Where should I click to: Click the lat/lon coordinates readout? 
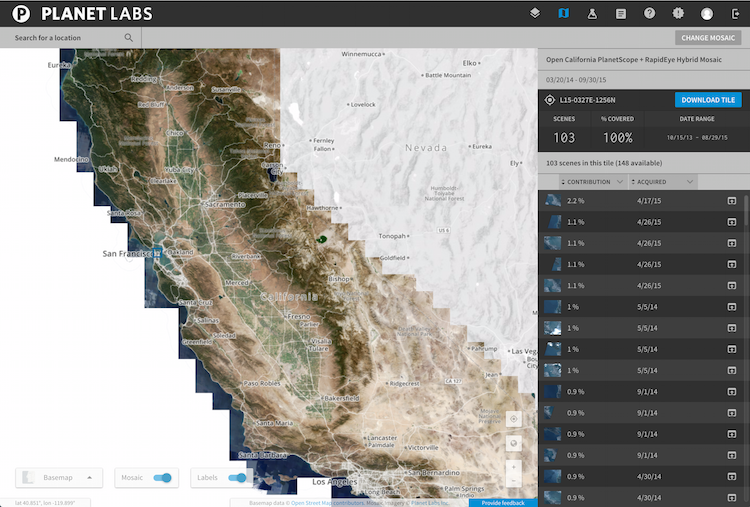pos(44,503)
